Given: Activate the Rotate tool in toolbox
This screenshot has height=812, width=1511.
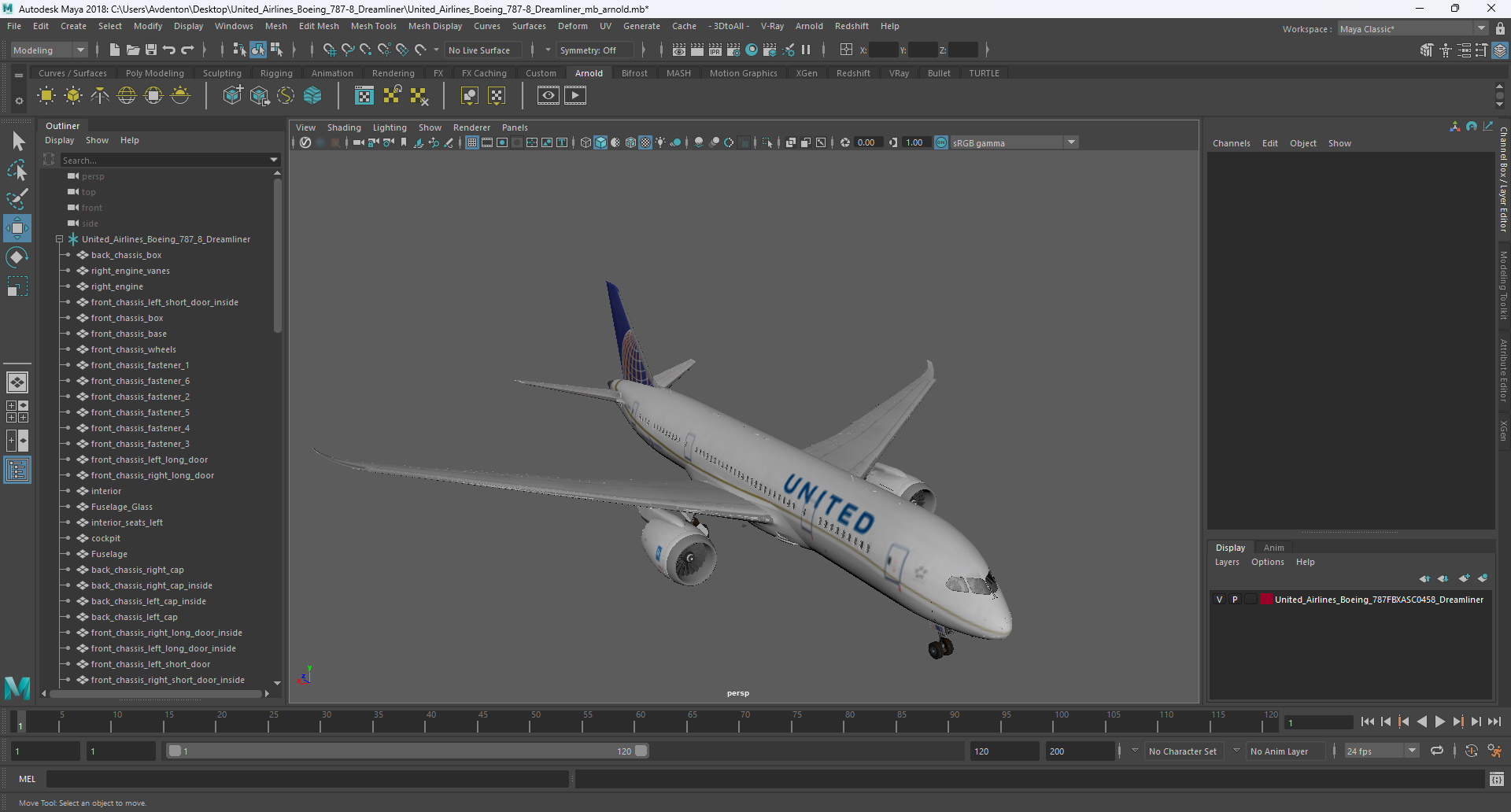Looking at the screenshot, I should [17, 257].
